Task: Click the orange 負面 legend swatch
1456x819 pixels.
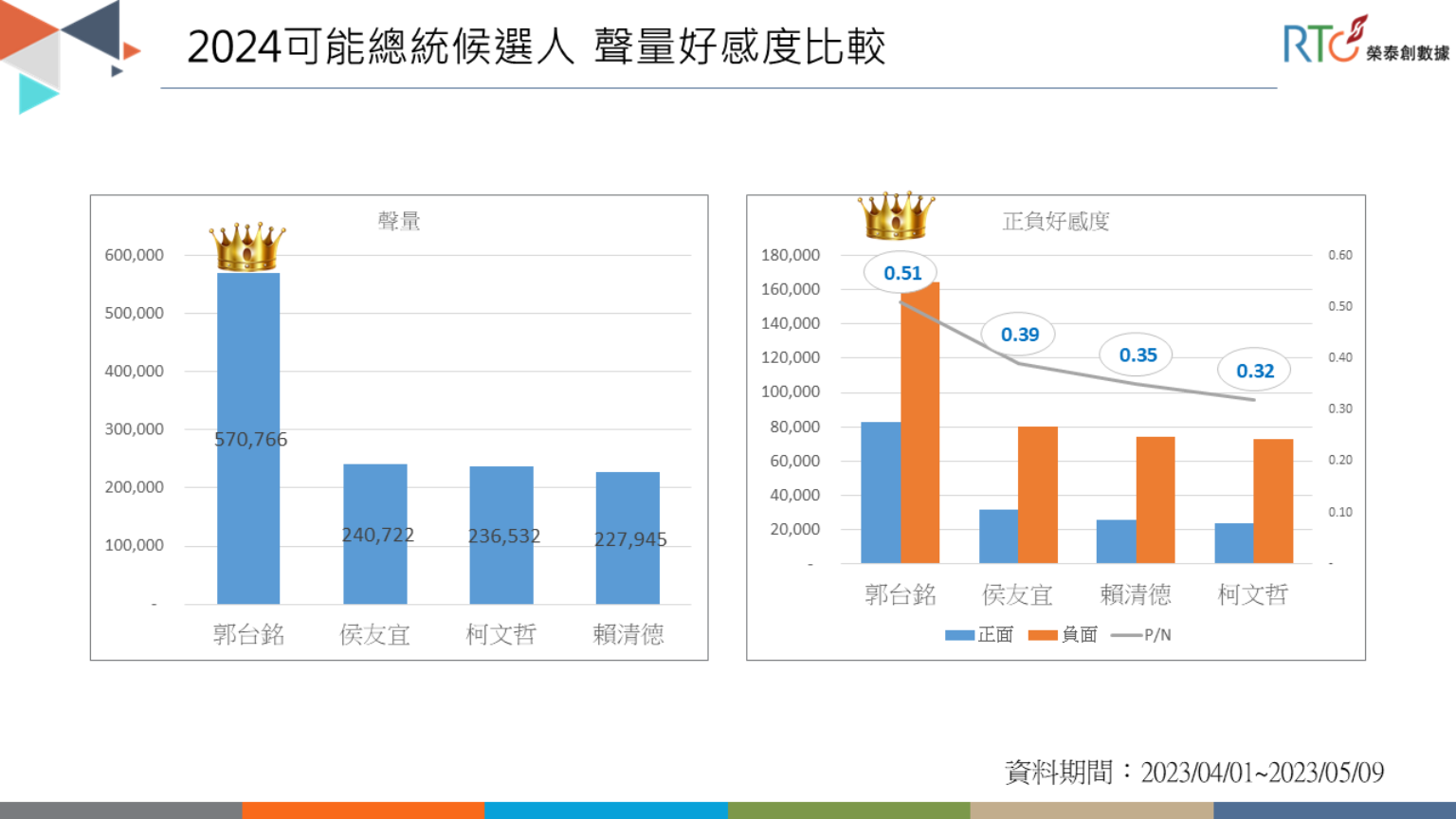Action: point(1043,635)
